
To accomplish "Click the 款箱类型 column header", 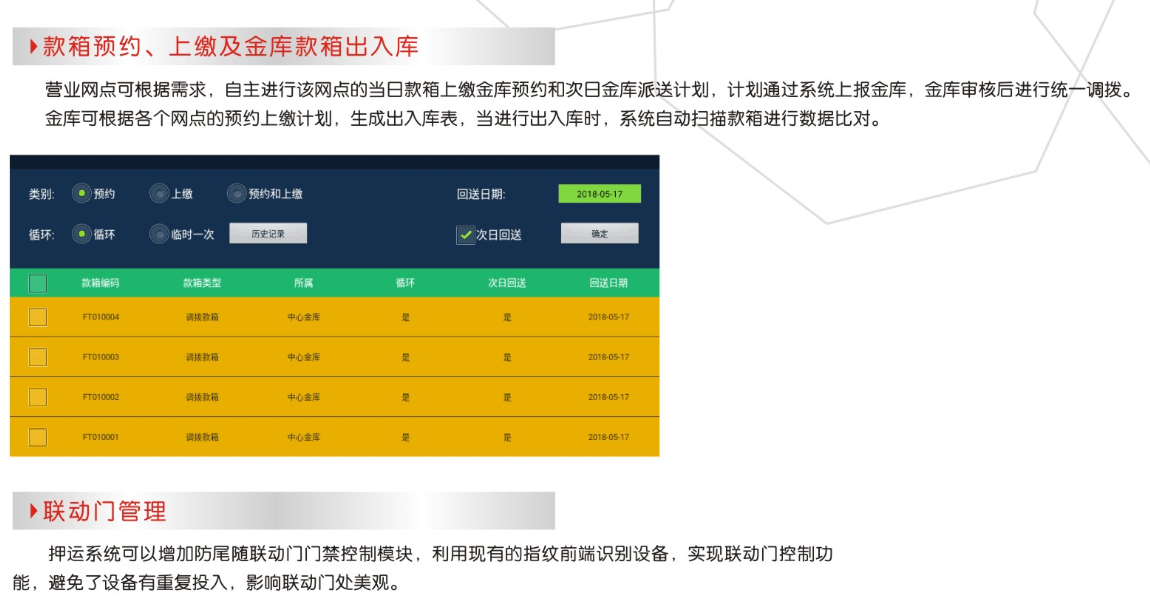I will tap(202, 283).
